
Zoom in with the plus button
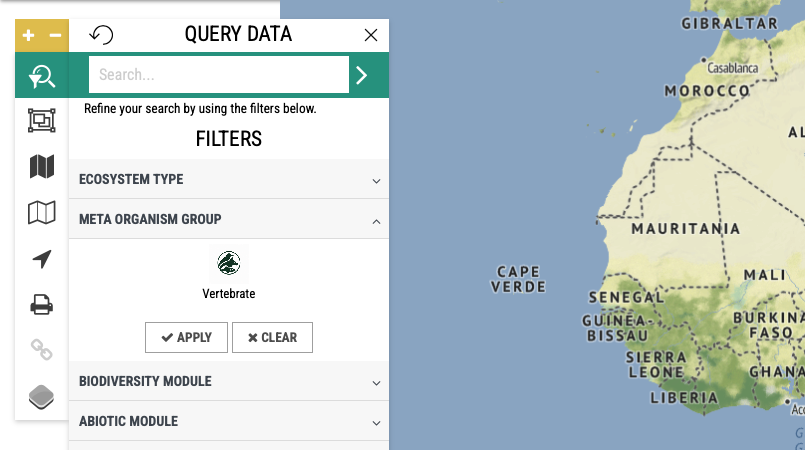click(x=29, y=35)
